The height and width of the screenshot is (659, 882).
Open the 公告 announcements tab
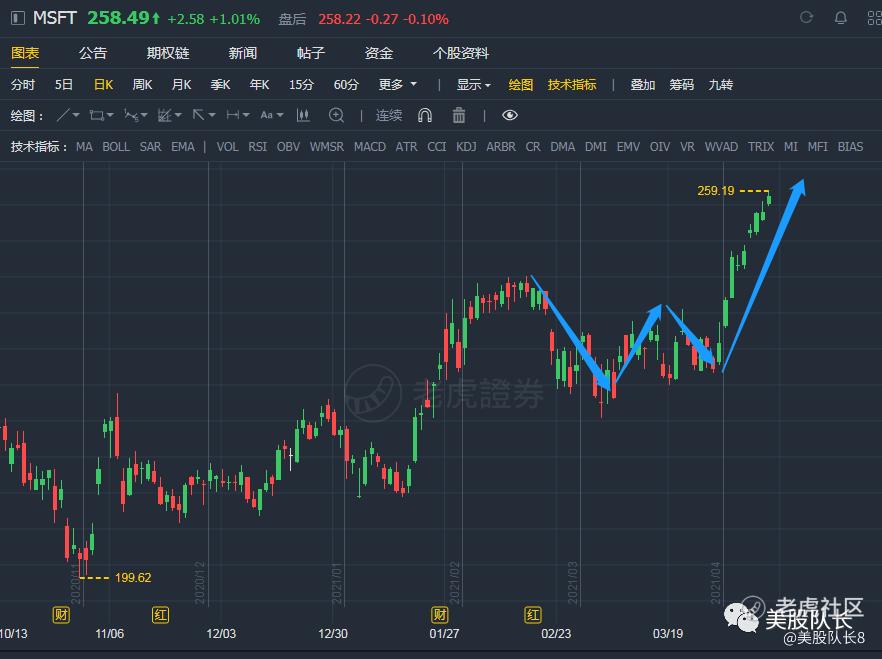(x=93, y=53)
